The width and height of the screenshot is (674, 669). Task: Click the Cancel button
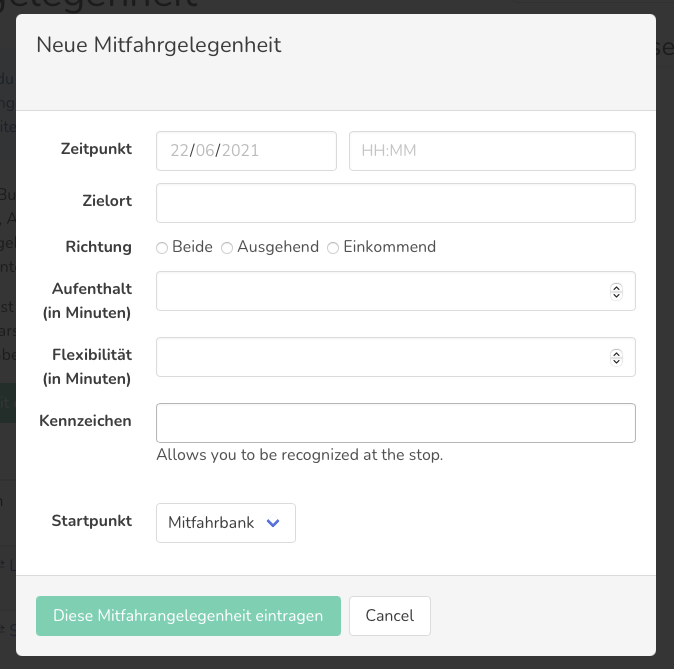click(389, 616)
